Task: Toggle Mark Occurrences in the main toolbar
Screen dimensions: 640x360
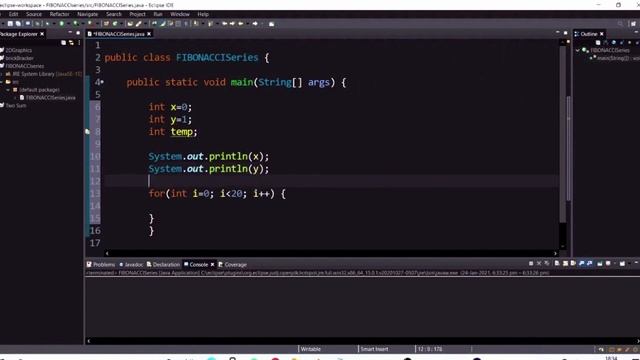Action: [x=162, y=24]
